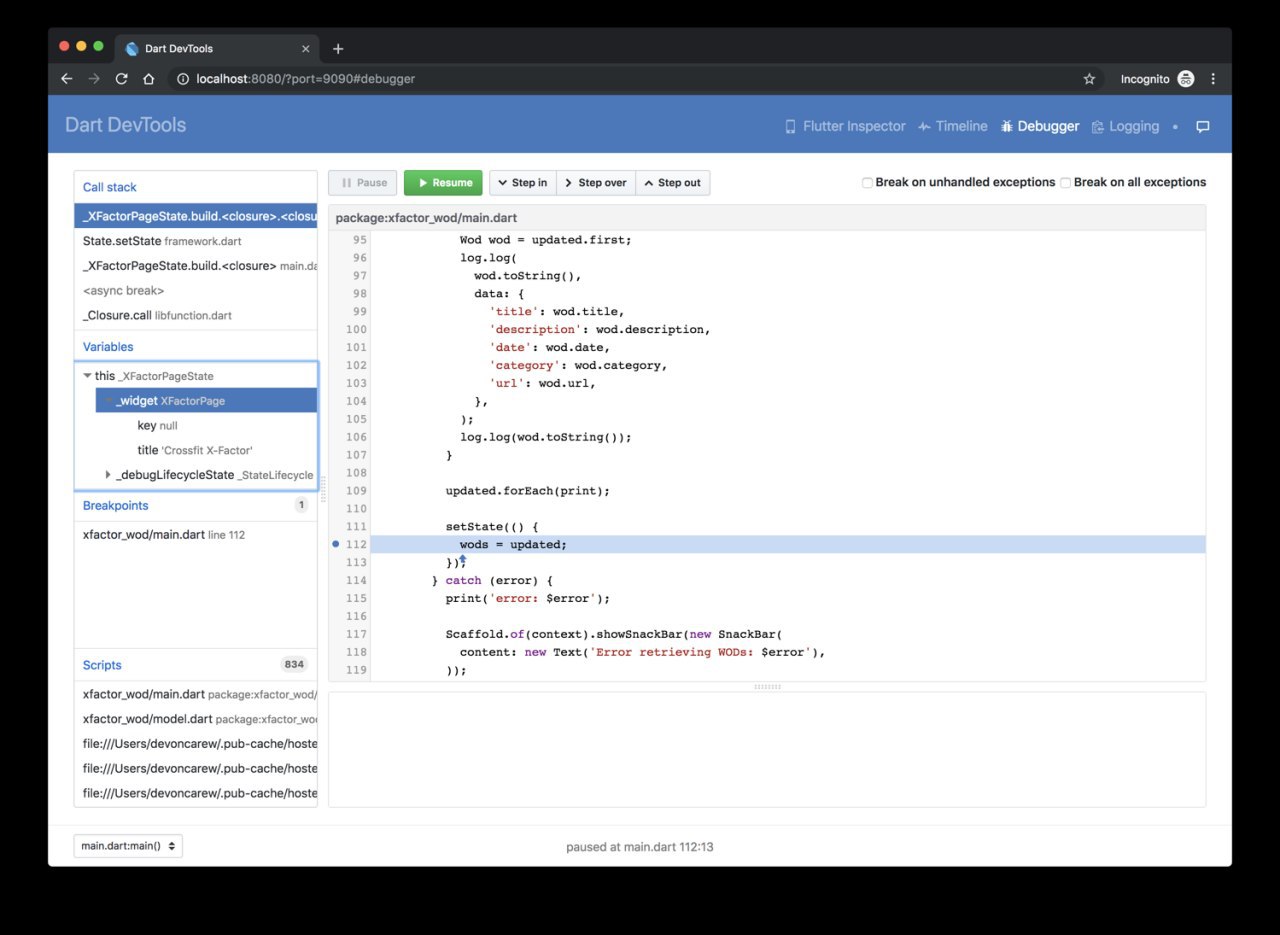1280x935 pixels.
Task: Collapse the 'this' variable node
Action: pyautogui.click(x=87, y=376)
